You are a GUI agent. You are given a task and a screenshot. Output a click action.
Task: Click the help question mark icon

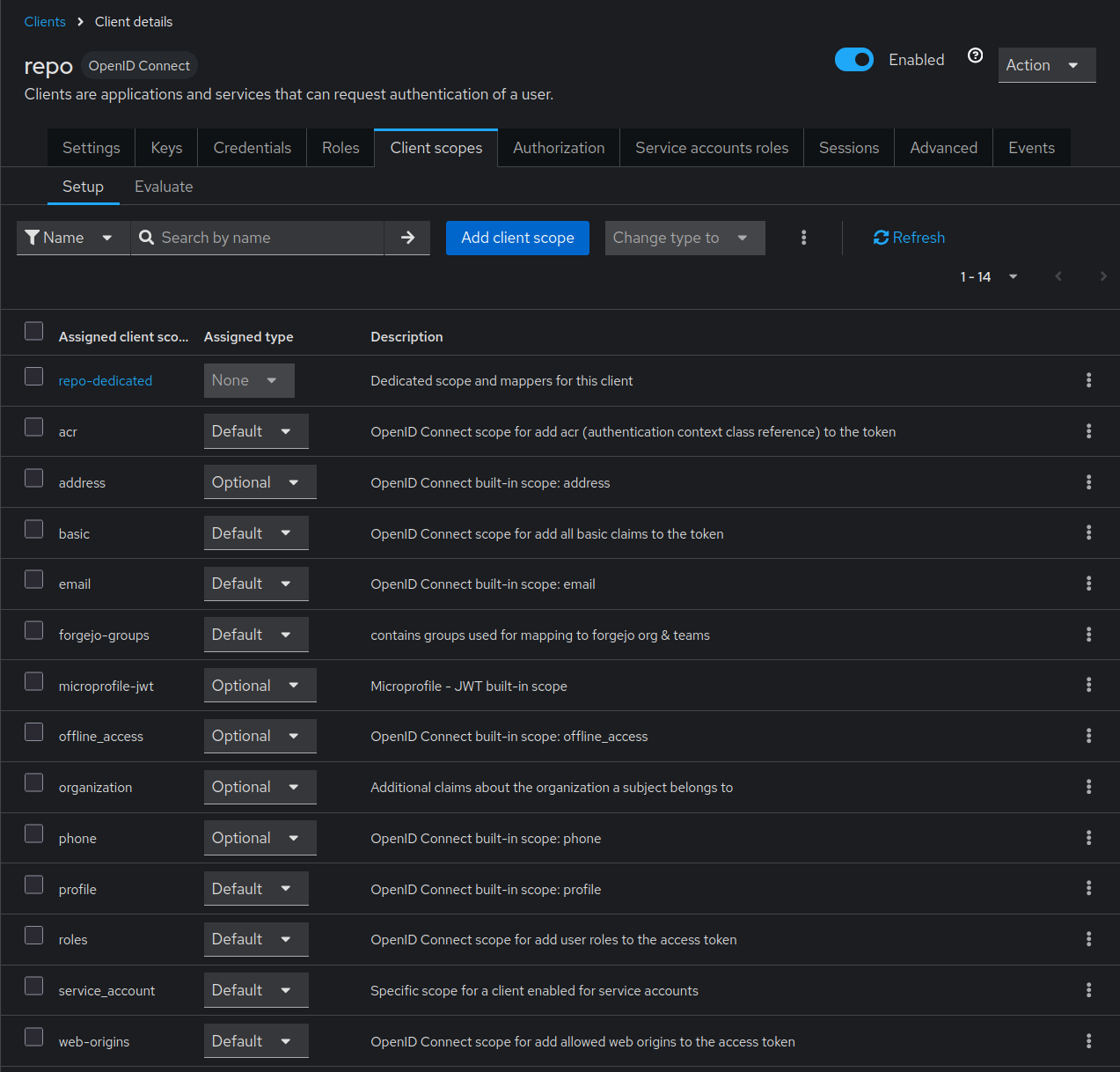point(975,55)
